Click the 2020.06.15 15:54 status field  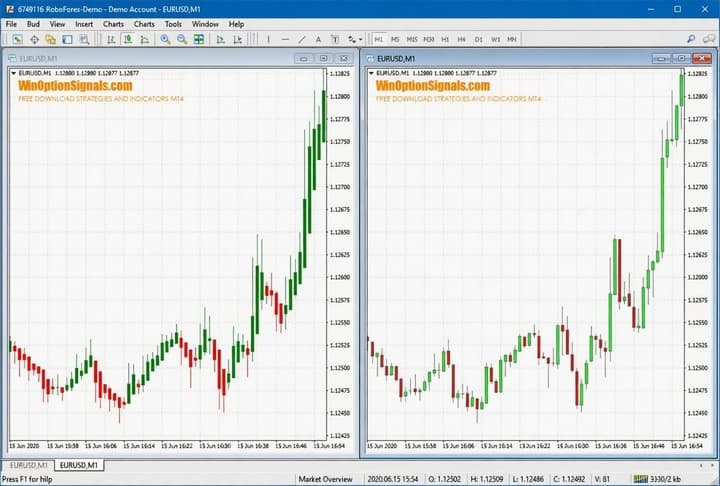coord(393,479)
